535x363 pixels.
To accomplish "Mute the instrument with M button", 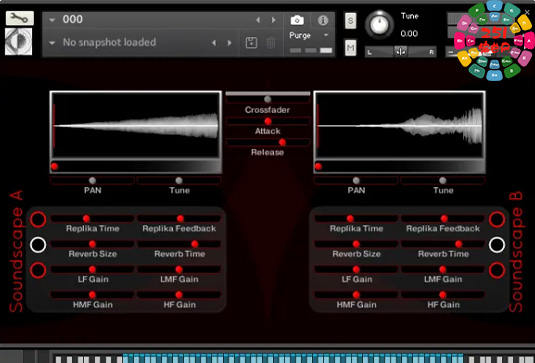I will [350, 47].
